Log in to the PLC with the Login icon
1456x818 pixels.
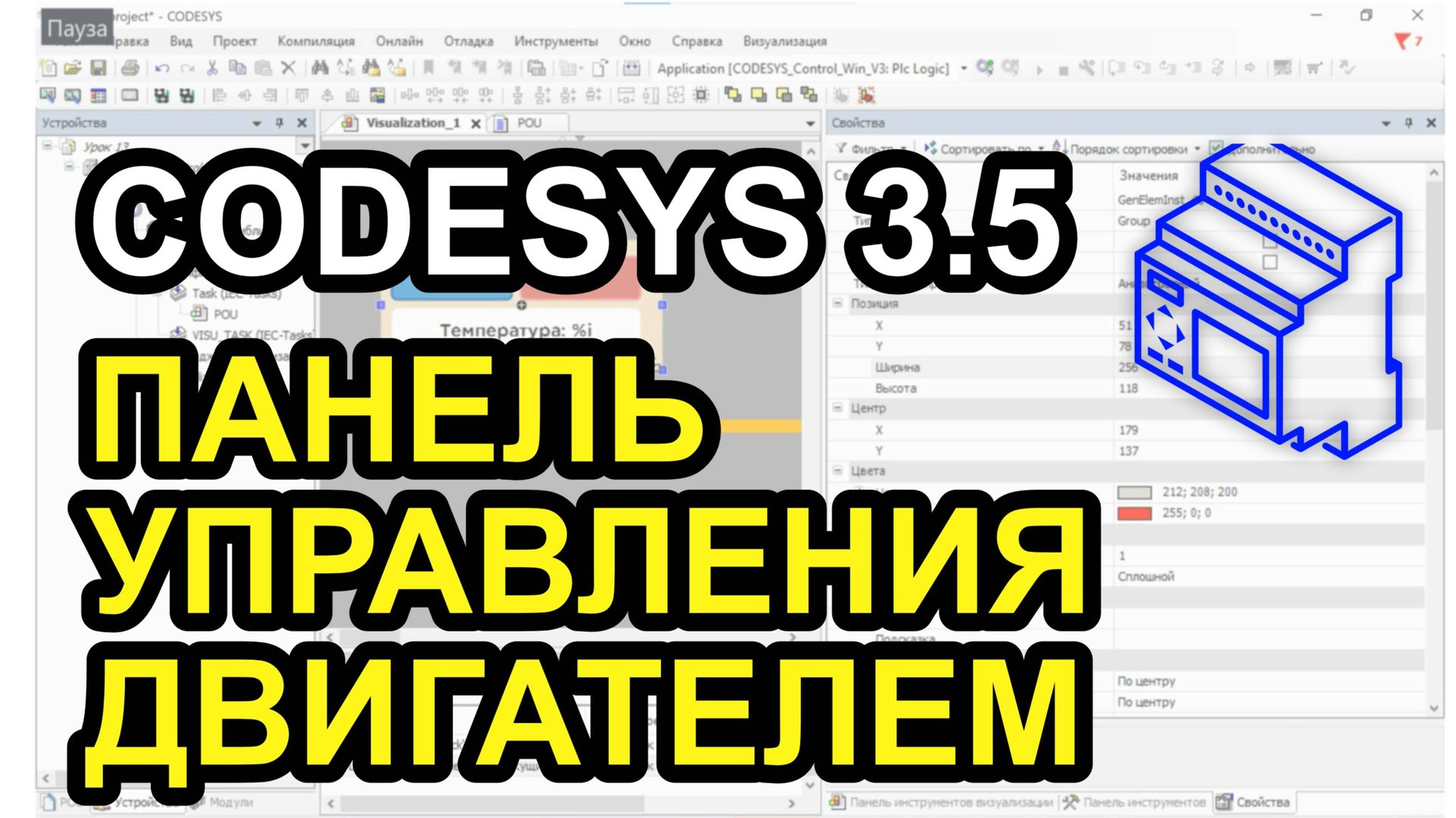click(x=985, y=68)
